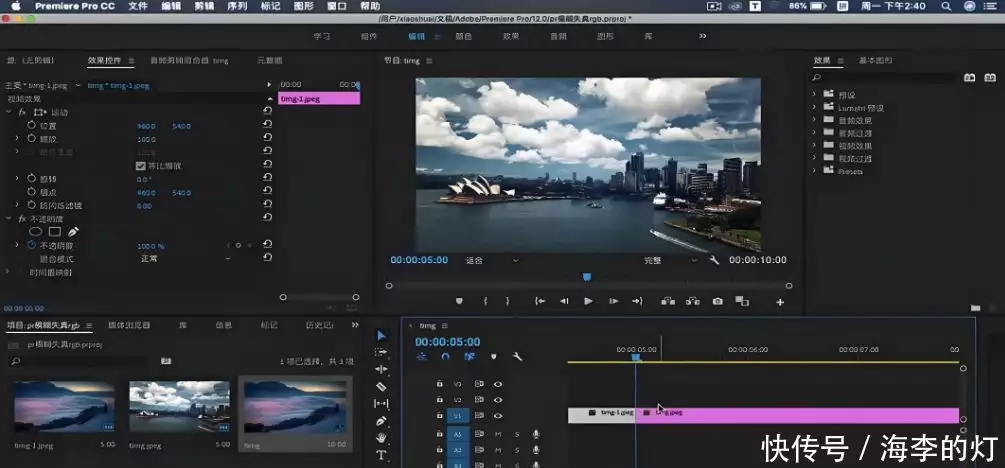Select the timg sequence thumbnail
1005x468 pixels.
pos(295,407)
